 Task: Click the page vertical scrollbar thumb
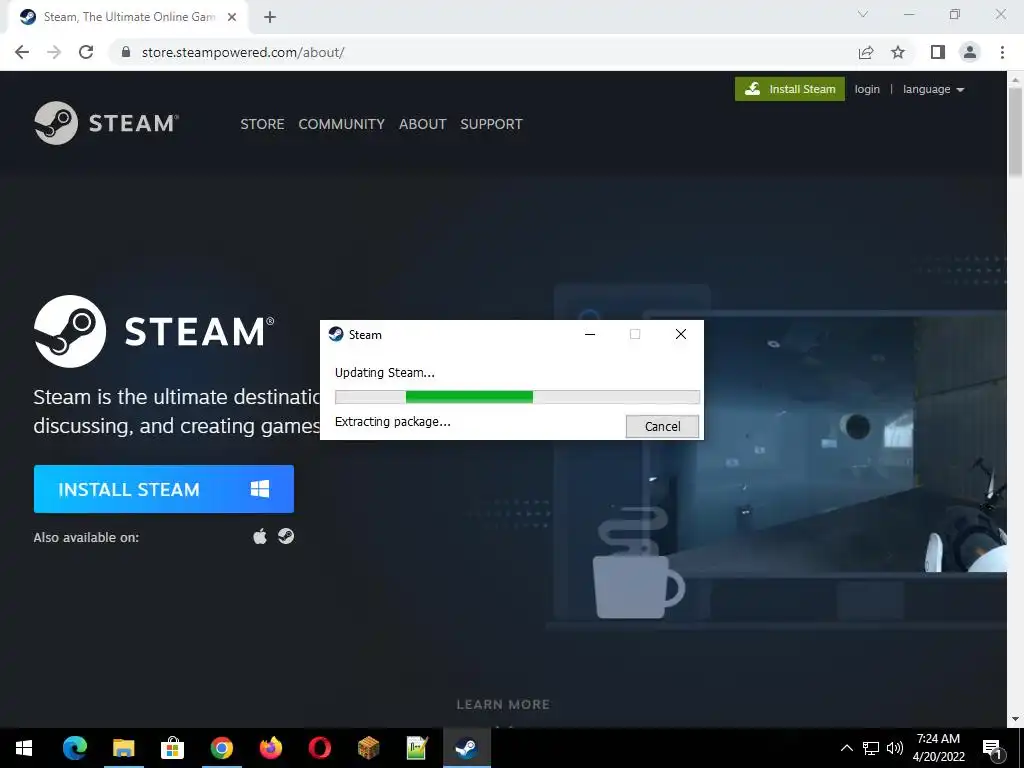tap(1015, 131)
